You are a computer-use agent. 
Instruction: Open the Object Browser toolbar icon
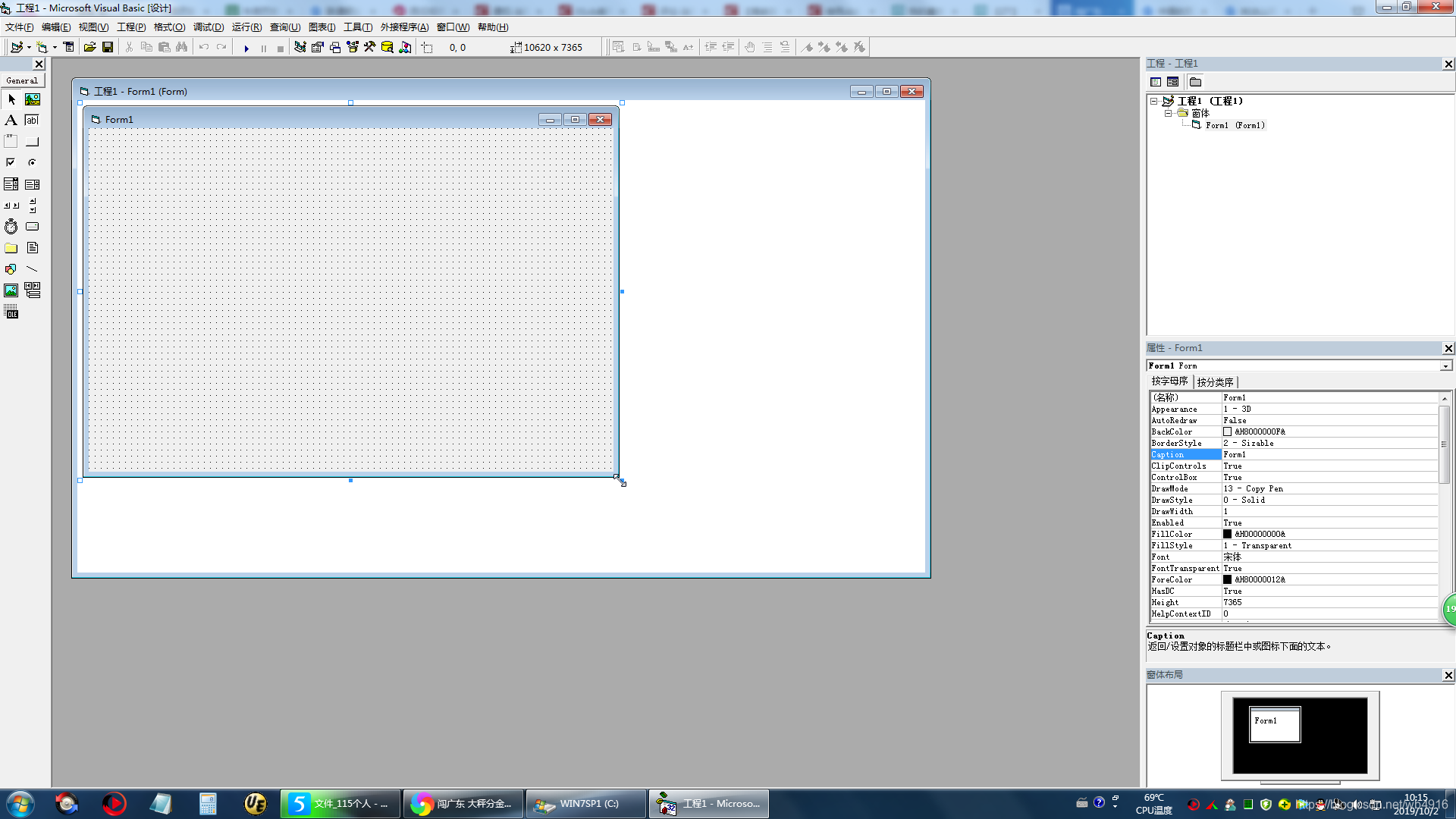click(x=353, y=47)
